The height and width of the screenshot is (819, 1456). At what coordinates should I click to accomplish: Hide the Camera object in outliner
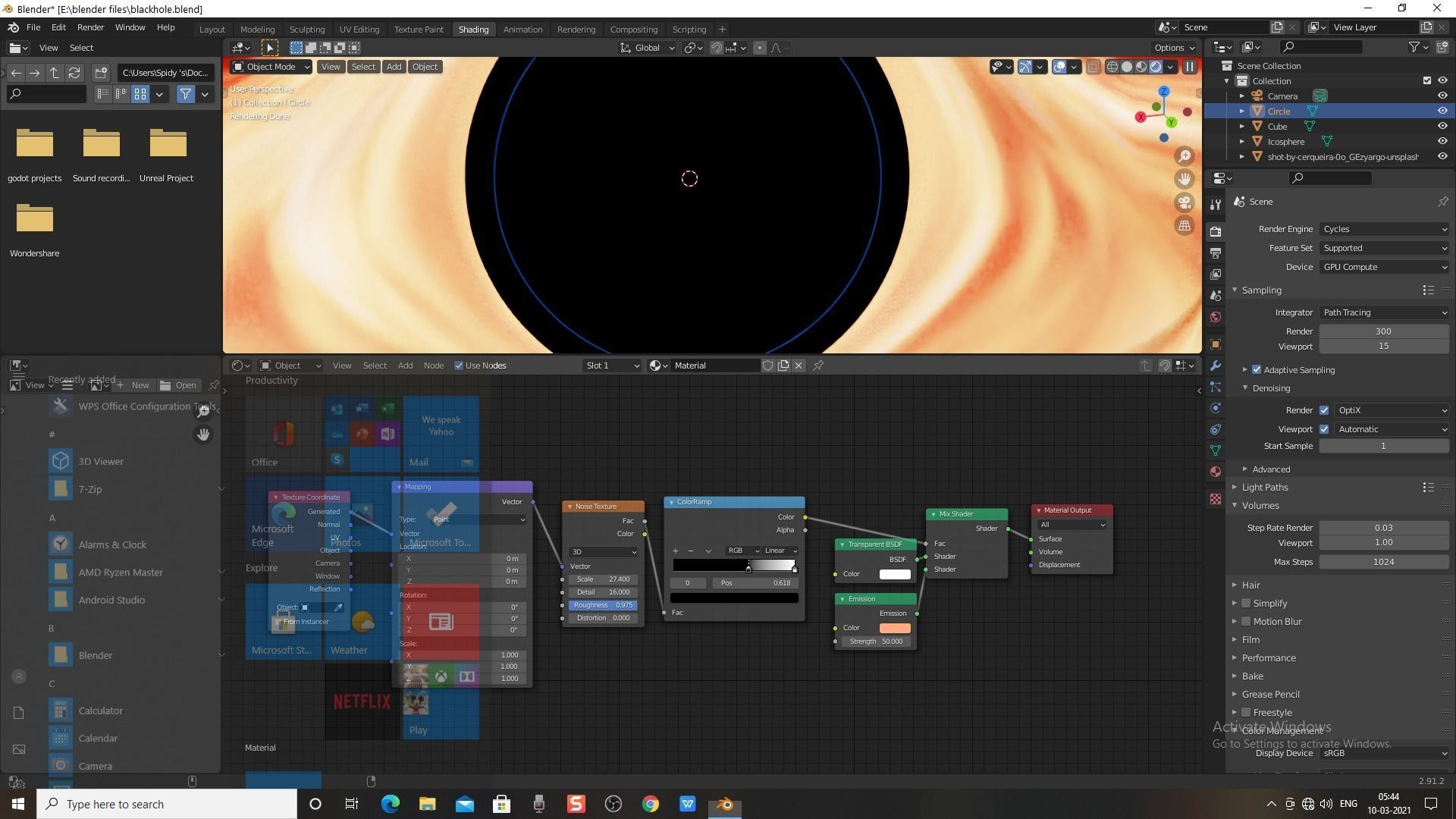pyautogui.click(x=1442, y=96)
